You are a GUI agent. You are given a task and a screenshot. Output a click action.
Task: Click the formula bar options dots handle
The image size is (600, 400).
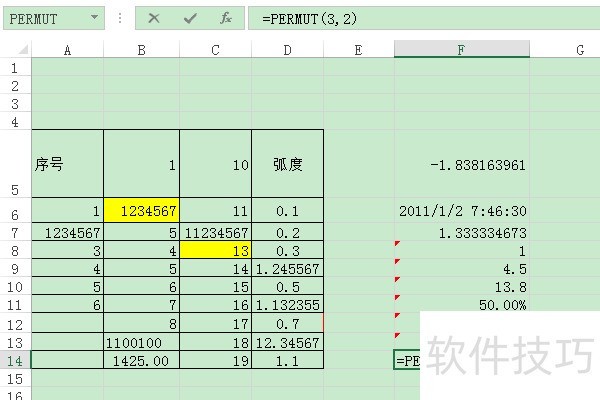pos(120,18)
